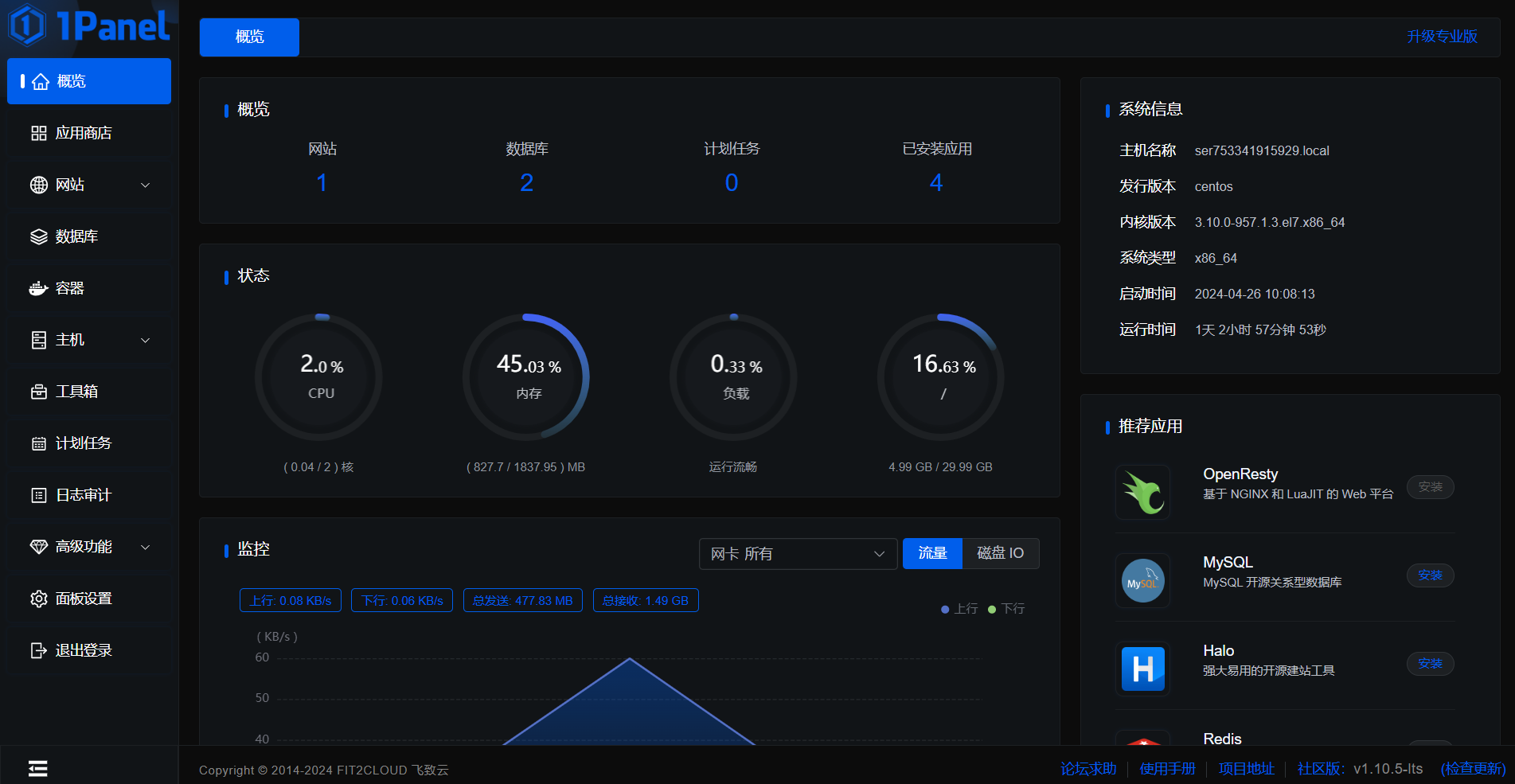
Task: Click the 上行: 0.08 KB/s tag
Action: pos(291,601)
